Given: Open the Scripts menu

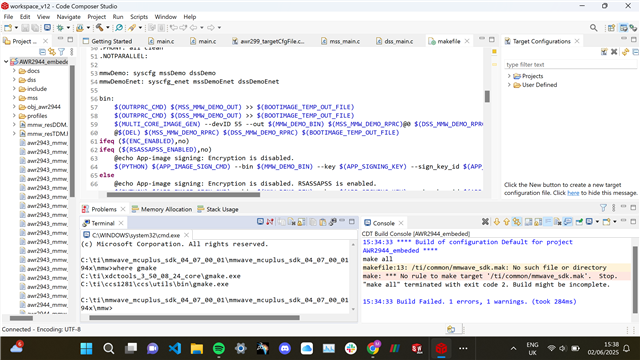Looking at the screenshot, I should pos(139,17).
